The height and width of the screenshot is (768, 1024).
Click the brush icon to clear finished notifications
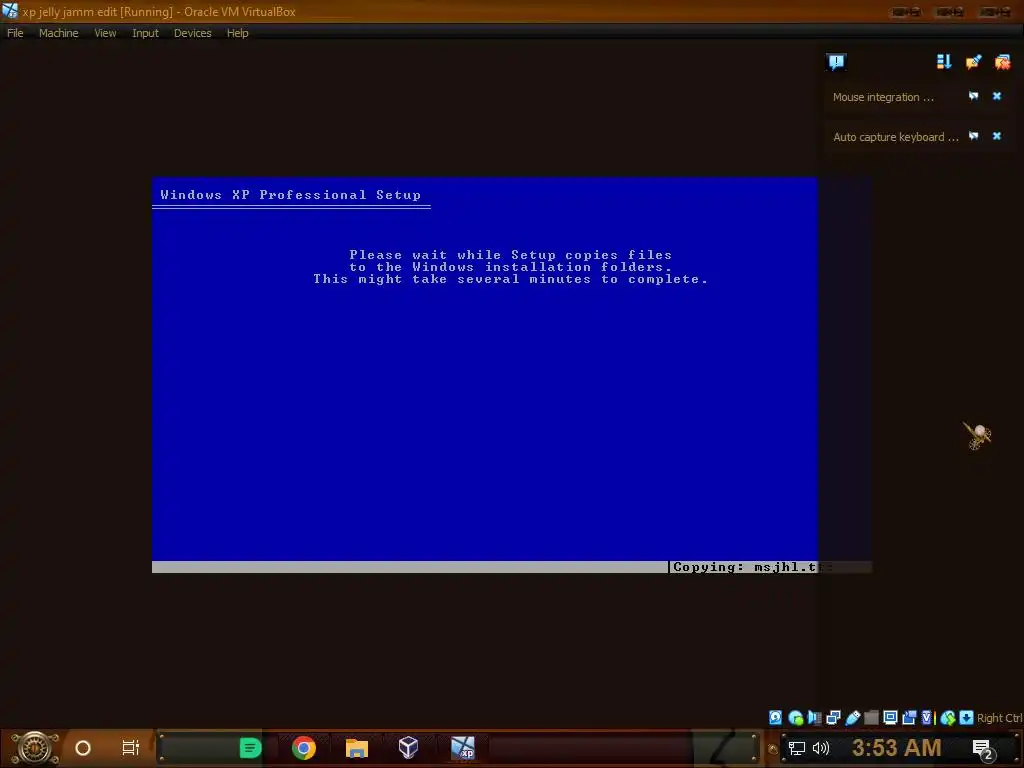pyautogui.click(x=973, y=62)
